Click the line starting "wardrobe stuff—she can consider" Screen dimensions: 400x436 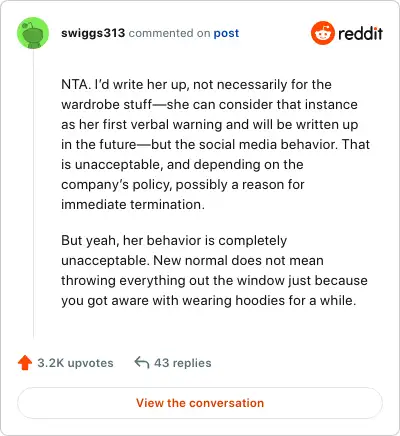(x=209, y=105)
